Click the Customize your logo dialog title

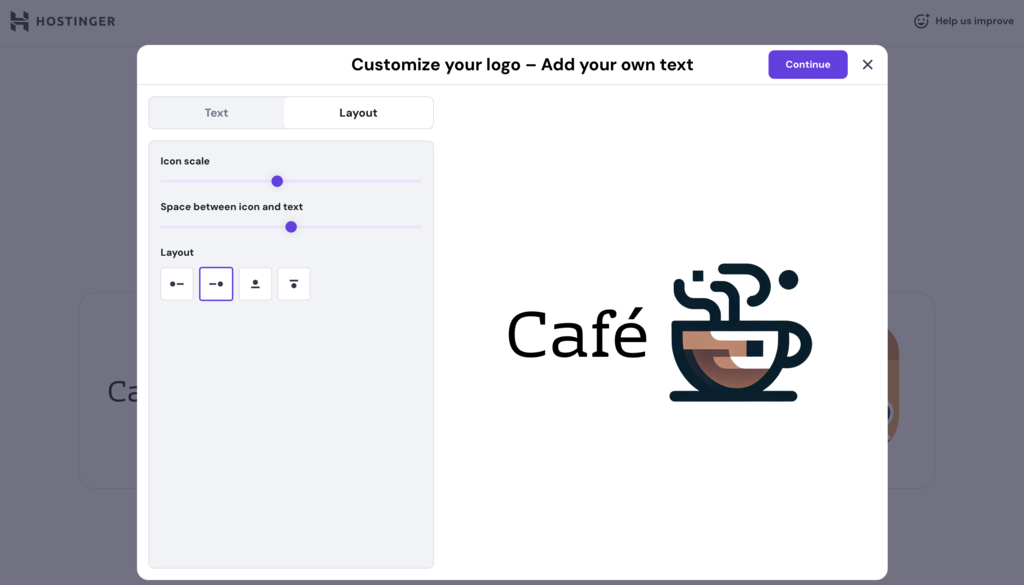[522, 64]
